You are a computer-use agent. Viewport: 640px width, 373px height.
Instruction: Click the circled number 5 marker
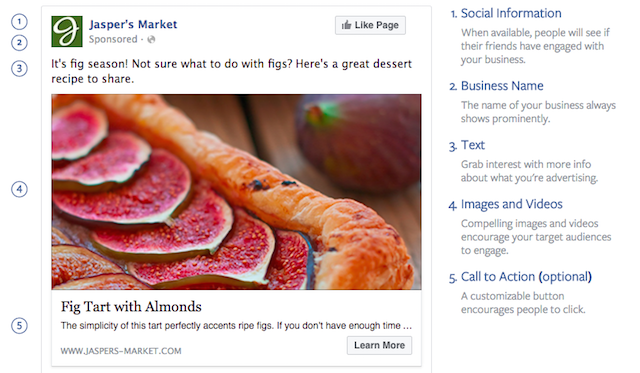click(x=19, y=326)
